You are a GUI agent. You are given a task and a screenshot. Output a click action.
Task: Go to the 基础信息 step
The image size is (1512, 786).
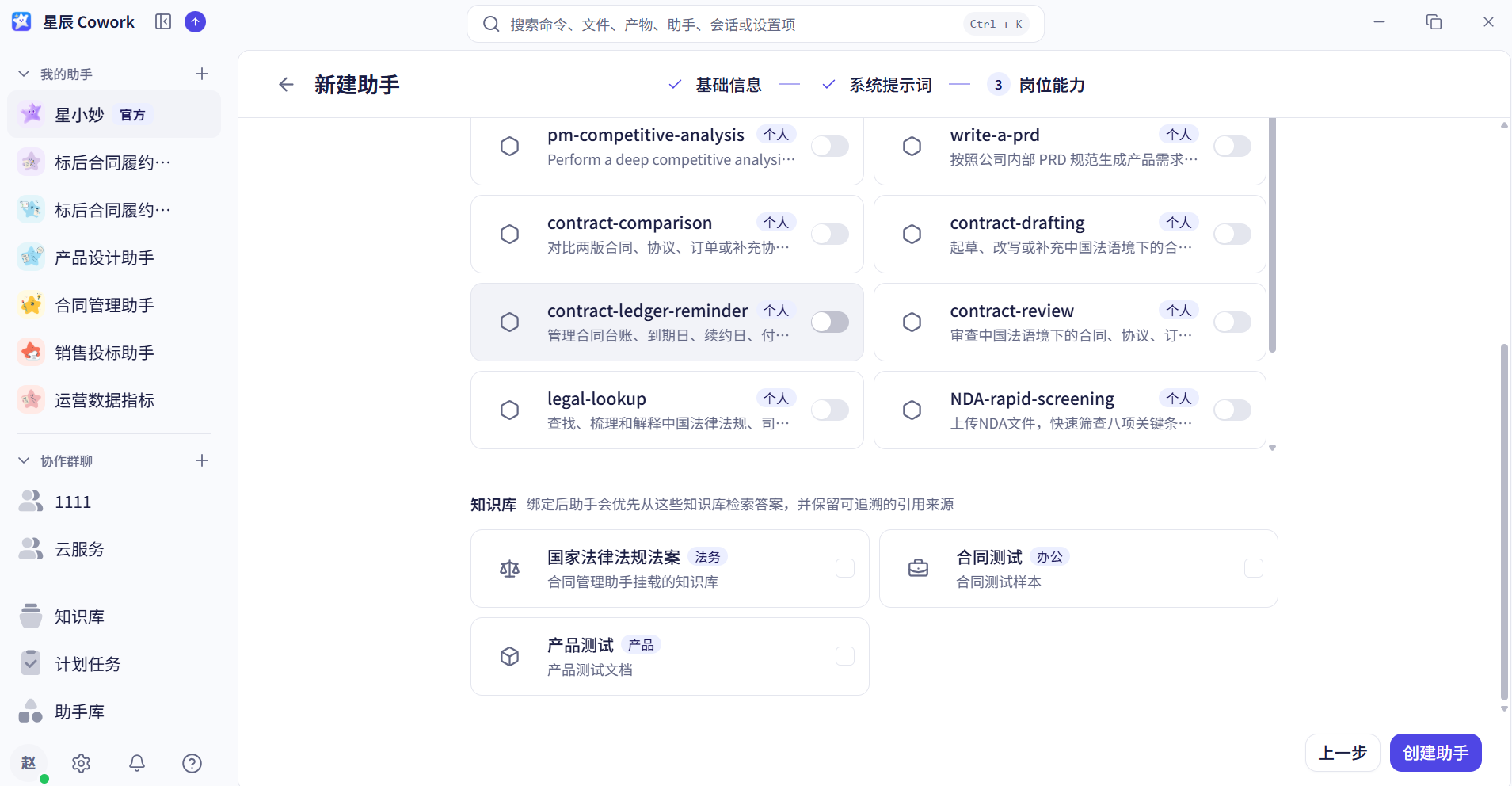(715, 85)
